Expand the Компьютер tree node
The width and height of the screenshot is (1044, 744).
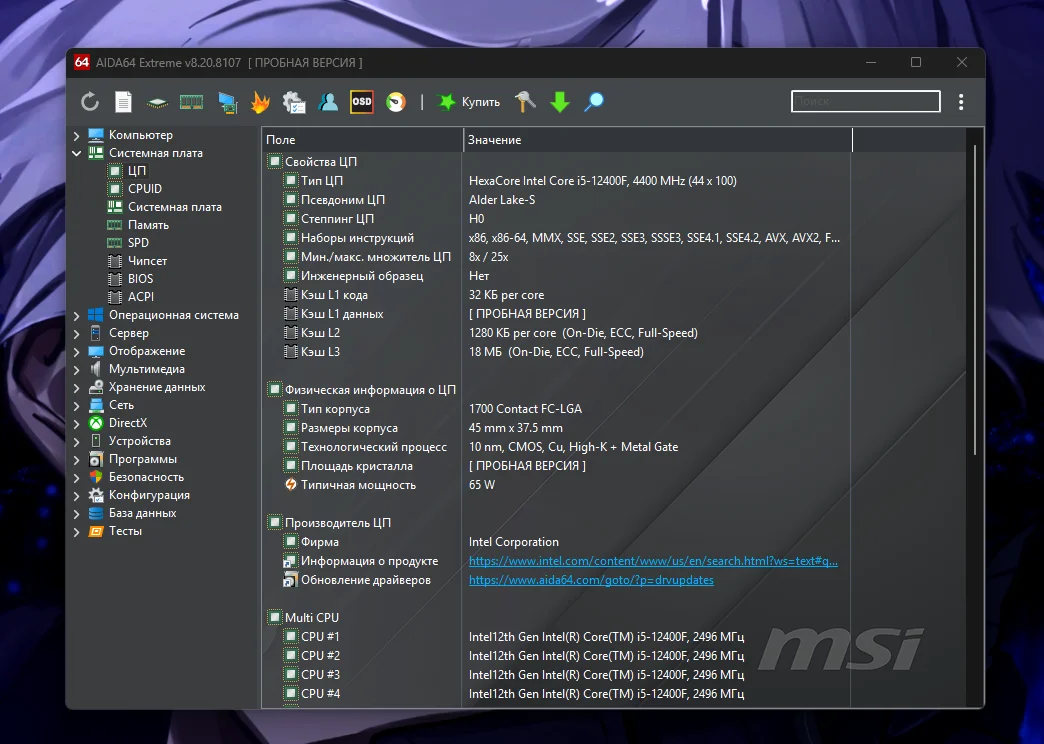(x=77, y=135)
